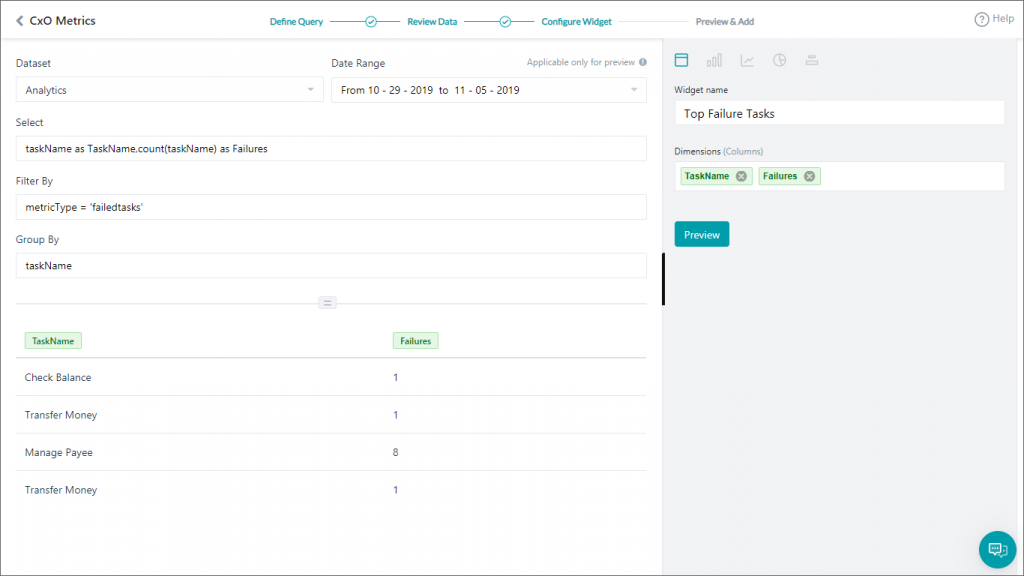1024x576 pixels.
Task: Go to the Define Query step
Action: pyautogui.click(x=295, y=20)
